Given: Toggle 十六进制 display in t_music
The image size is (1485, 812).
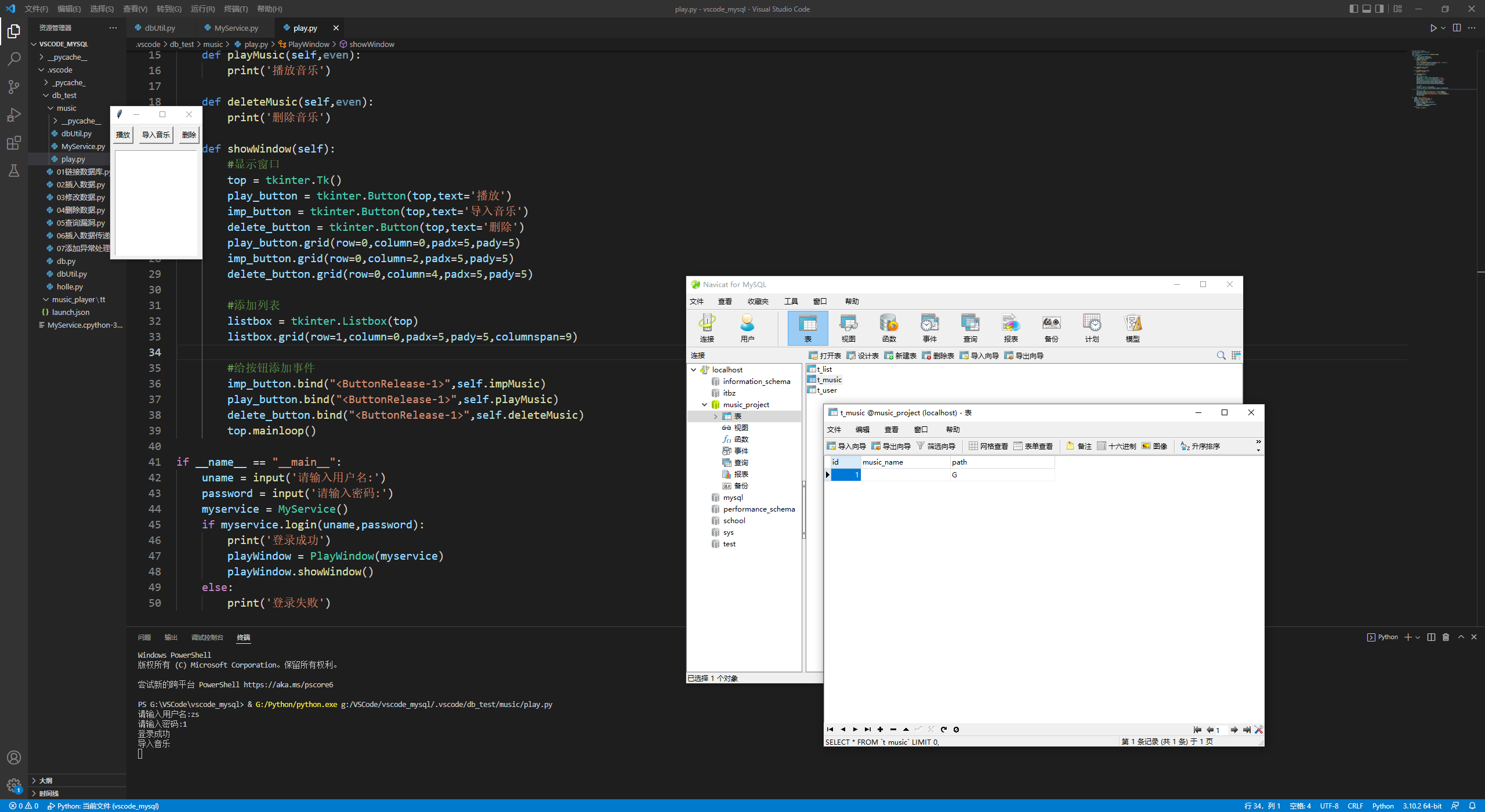Looking at the screenshot, I should 1117,446.
